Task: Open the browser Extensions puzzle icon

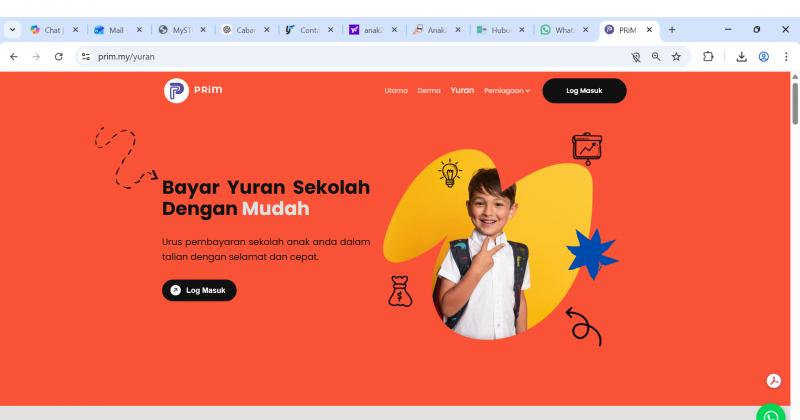Action: tap(708, 57)
